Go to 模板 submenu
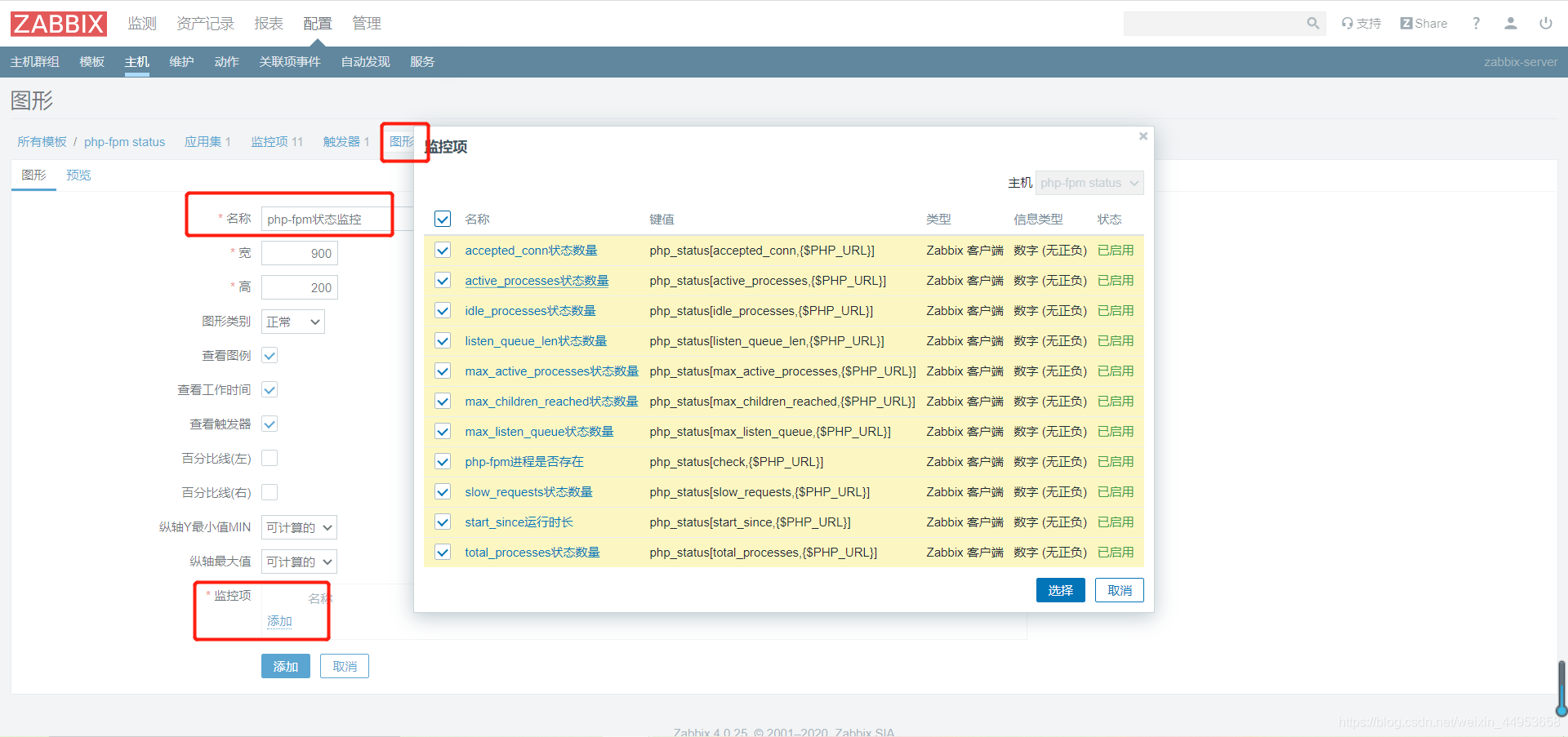1568x737 pixels. 92,62
